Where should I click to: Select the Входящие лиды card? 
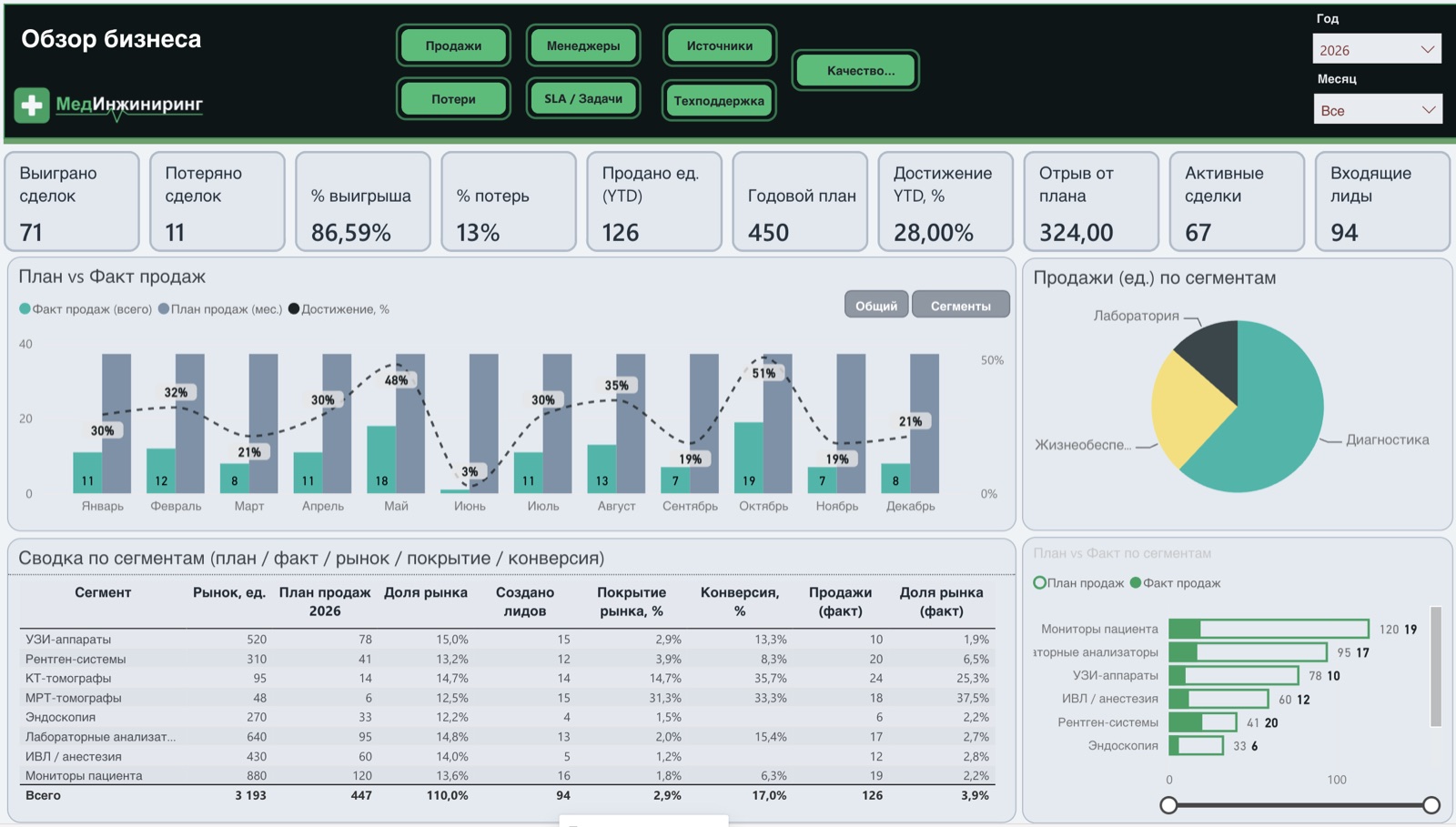pos(1382,202)
